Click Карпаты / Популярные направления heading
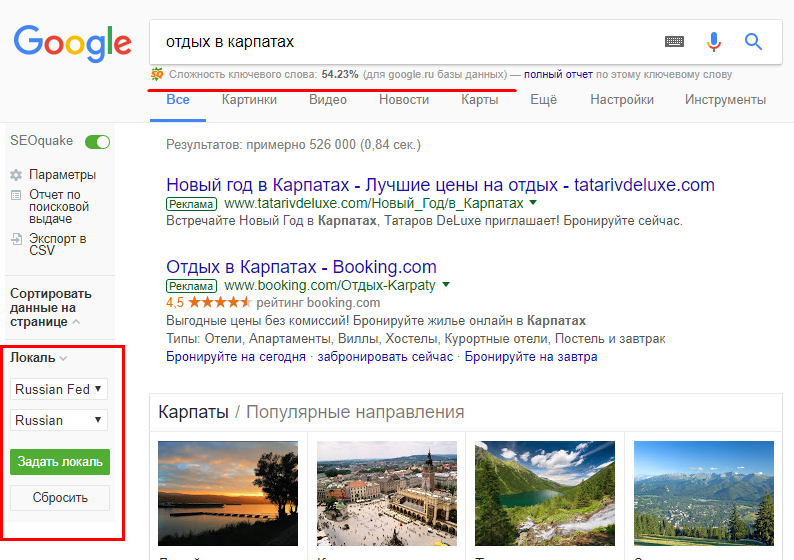The image size is (794, 560). pos(311,412)
